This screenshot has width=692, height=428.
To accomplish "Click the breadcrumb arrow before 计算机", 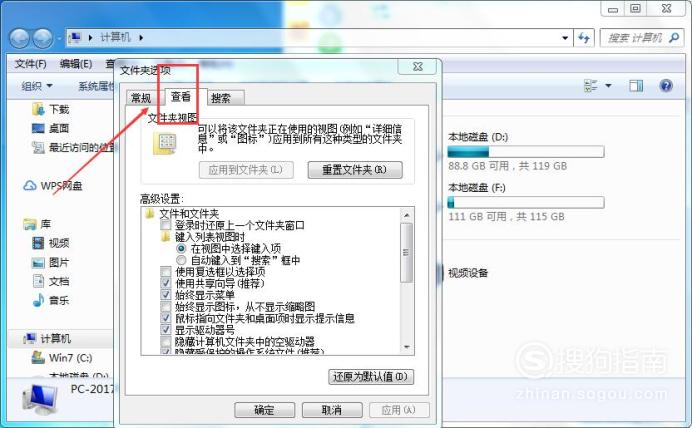I will click(90, 38).
